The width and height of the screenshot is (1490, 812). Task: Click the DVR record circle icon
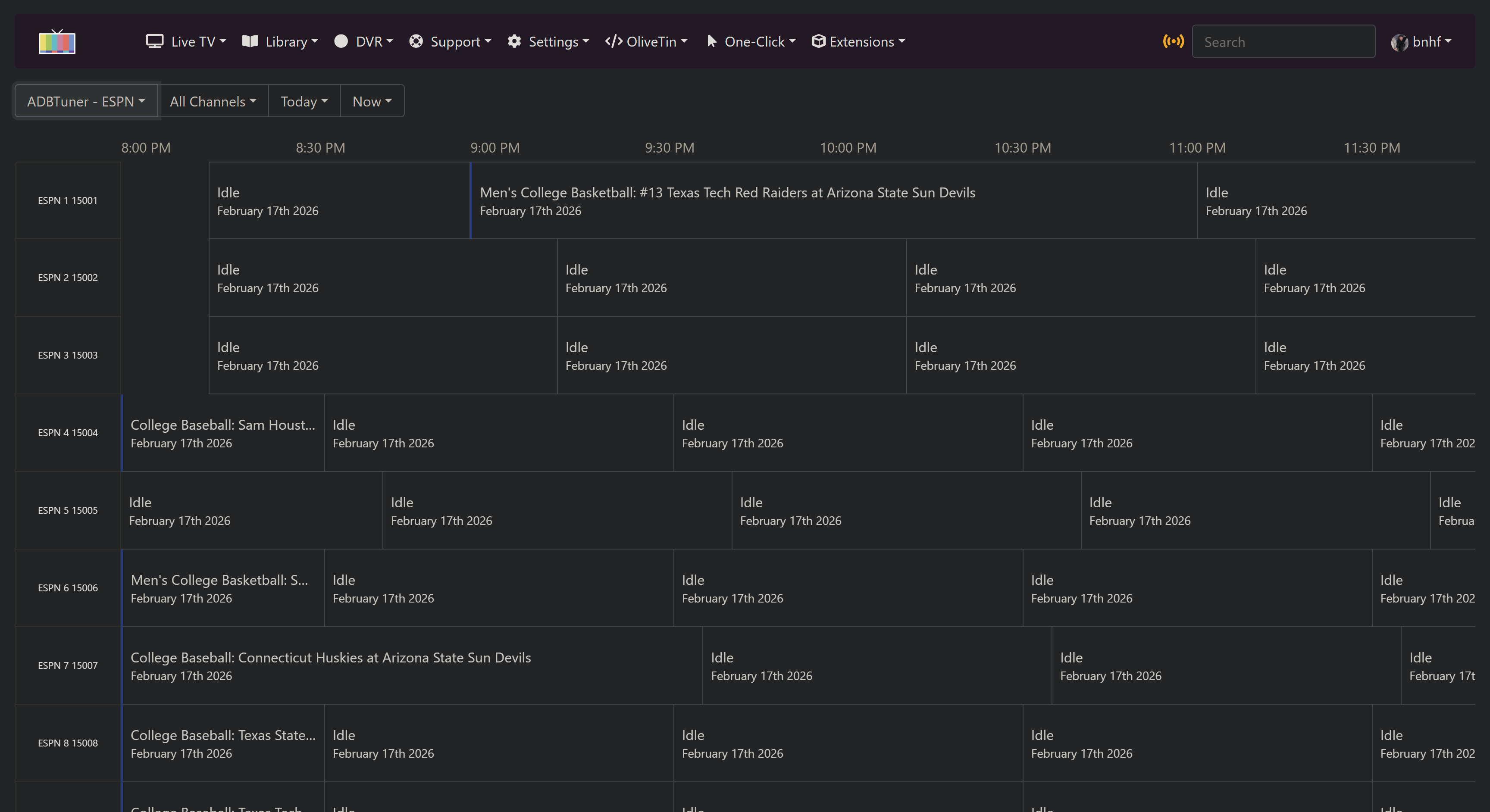pos(341,42)
